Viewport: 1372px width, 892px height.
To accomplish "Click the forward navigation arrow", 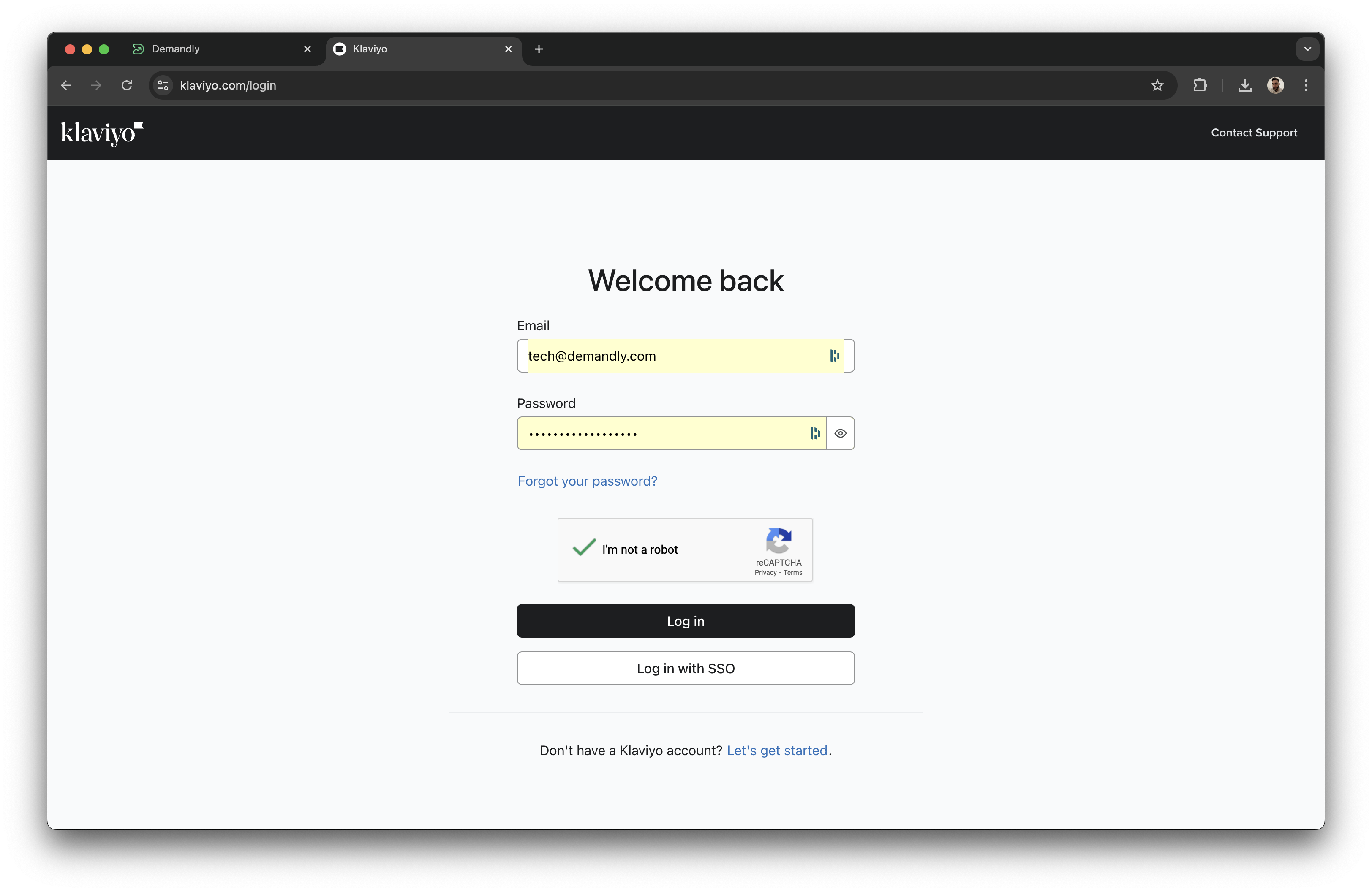I will point(96,85).
